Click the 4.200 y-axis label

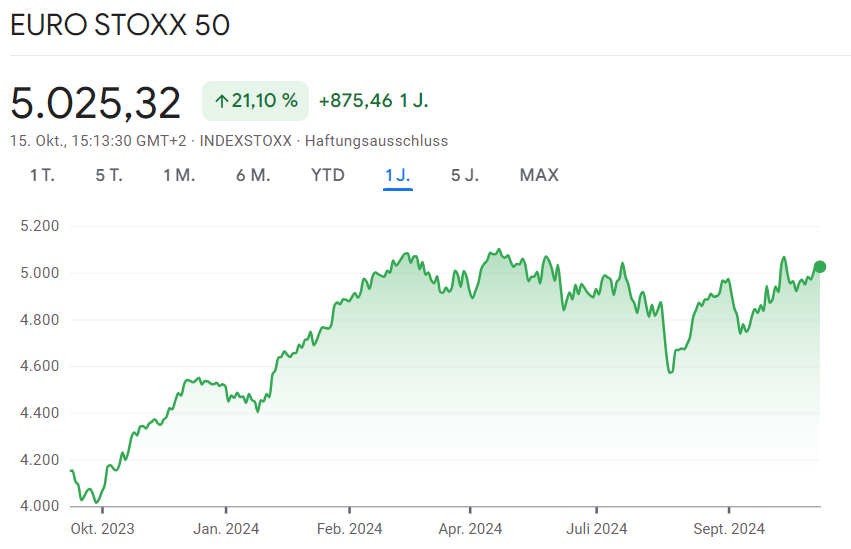click(x=40, y=459)
